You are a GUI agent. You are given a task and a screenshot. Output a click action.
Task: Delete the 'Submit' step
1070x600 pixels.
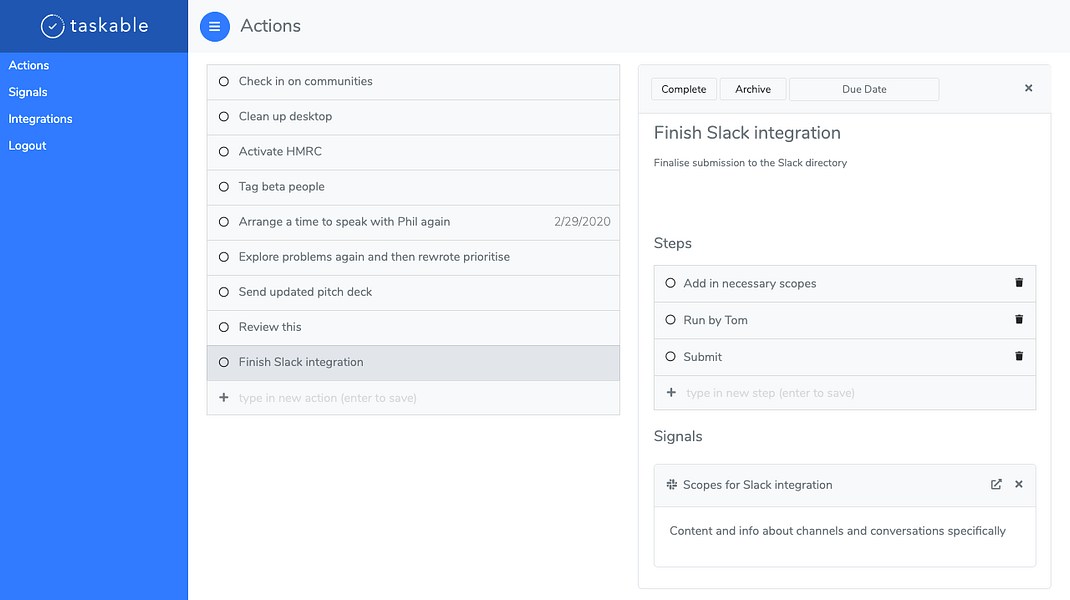[x=1019, y=356]
